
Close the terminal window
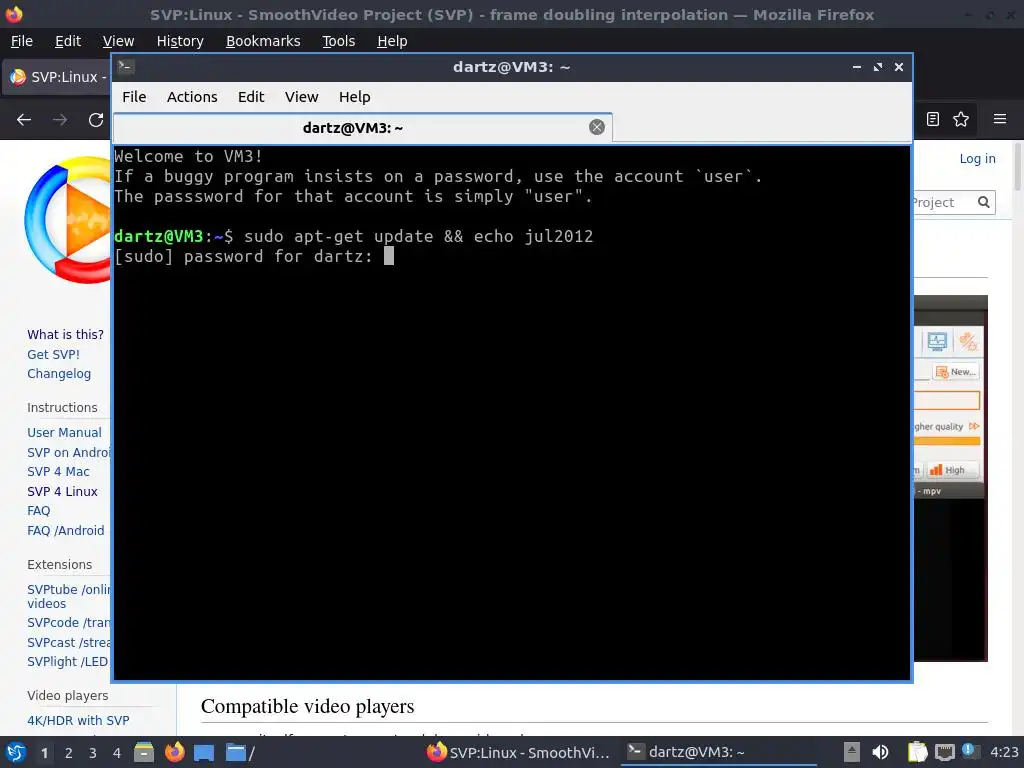(x=899, y=67)
